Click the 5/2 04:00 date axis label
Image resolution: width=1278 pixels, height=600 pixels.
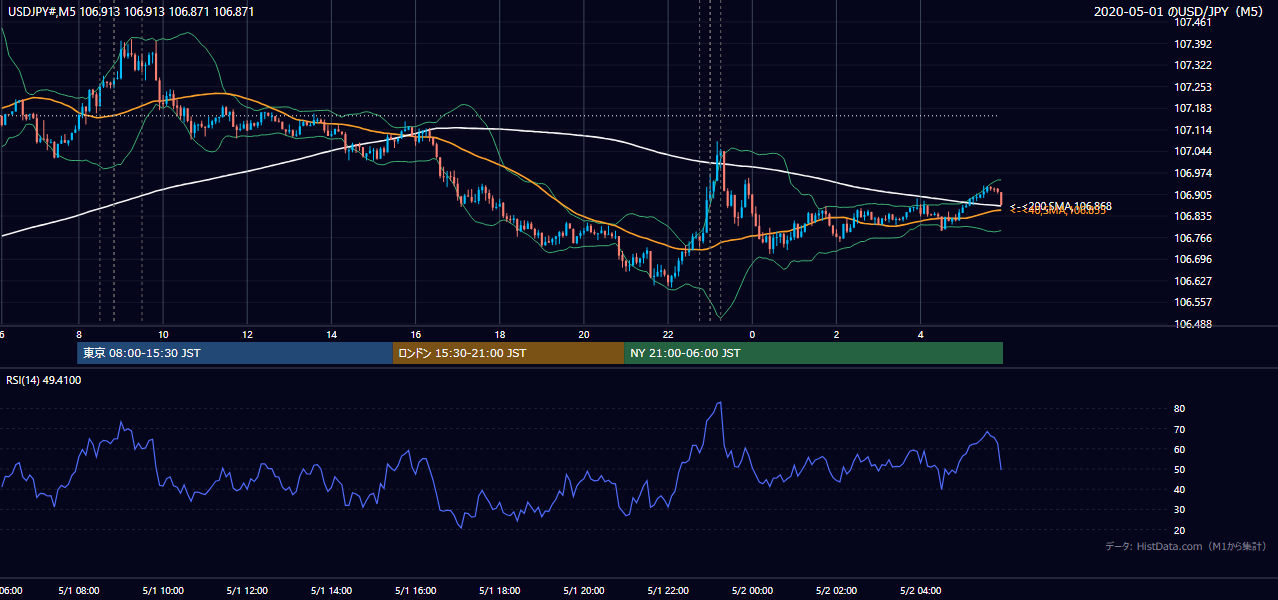point(920,591)
